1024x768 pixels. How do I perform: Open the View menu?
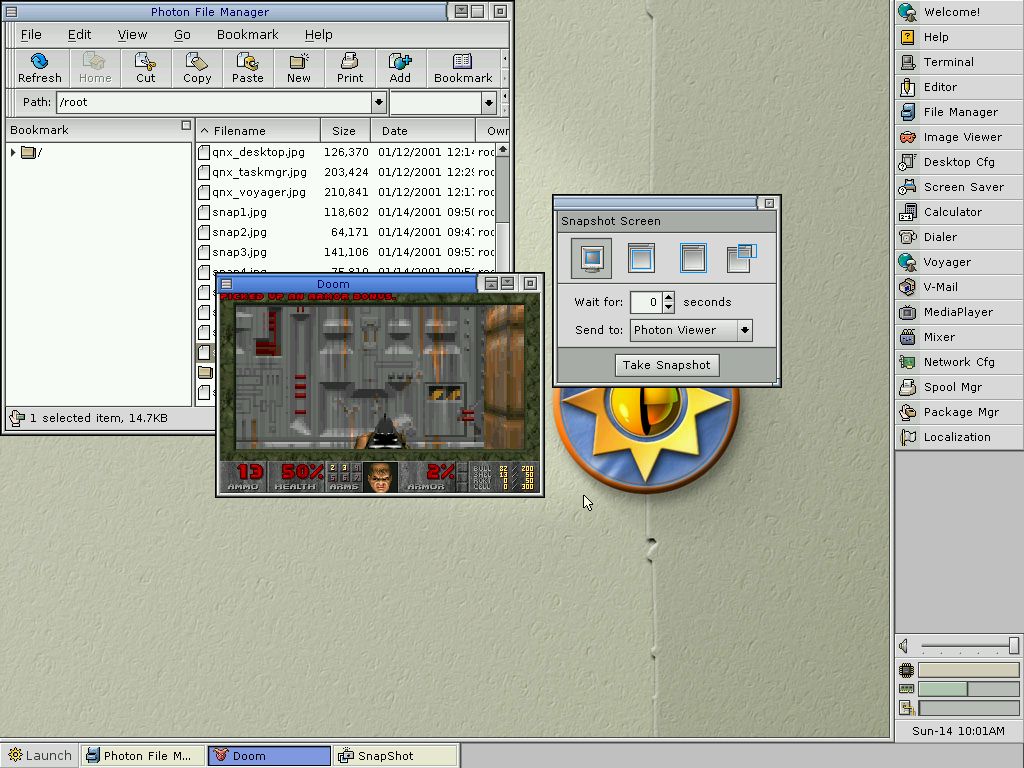[x=132, y=34]
